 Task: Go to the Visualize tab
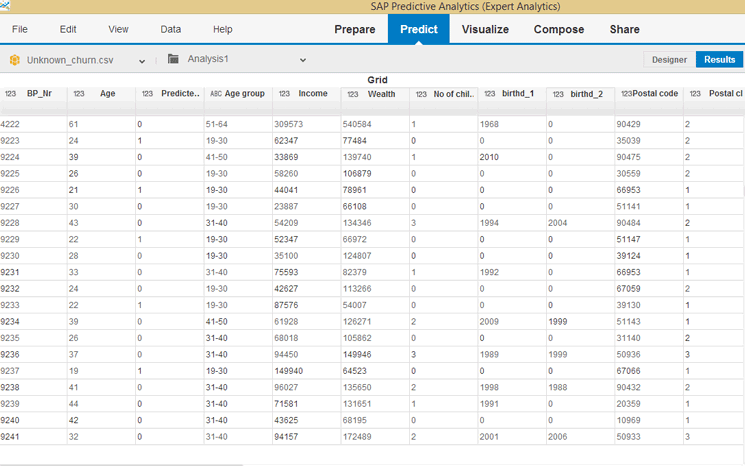pyautogui.click(x=485, y=29)
